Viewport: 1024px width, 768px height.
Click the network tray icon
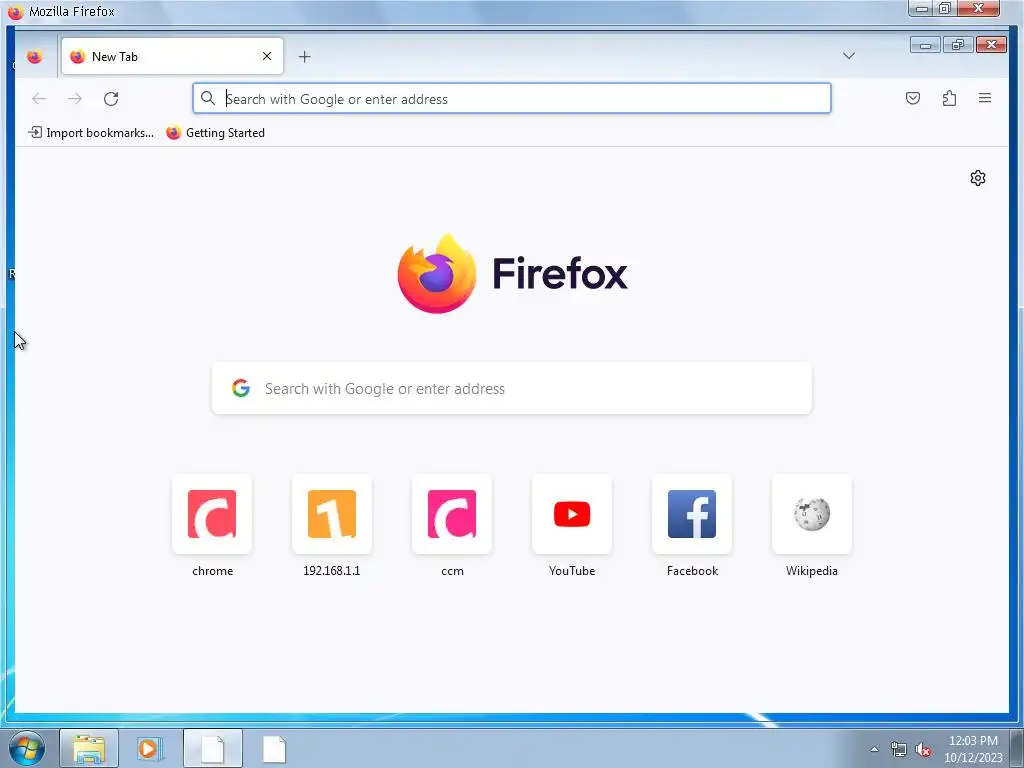pyautogui.click(x=899, y=749)
